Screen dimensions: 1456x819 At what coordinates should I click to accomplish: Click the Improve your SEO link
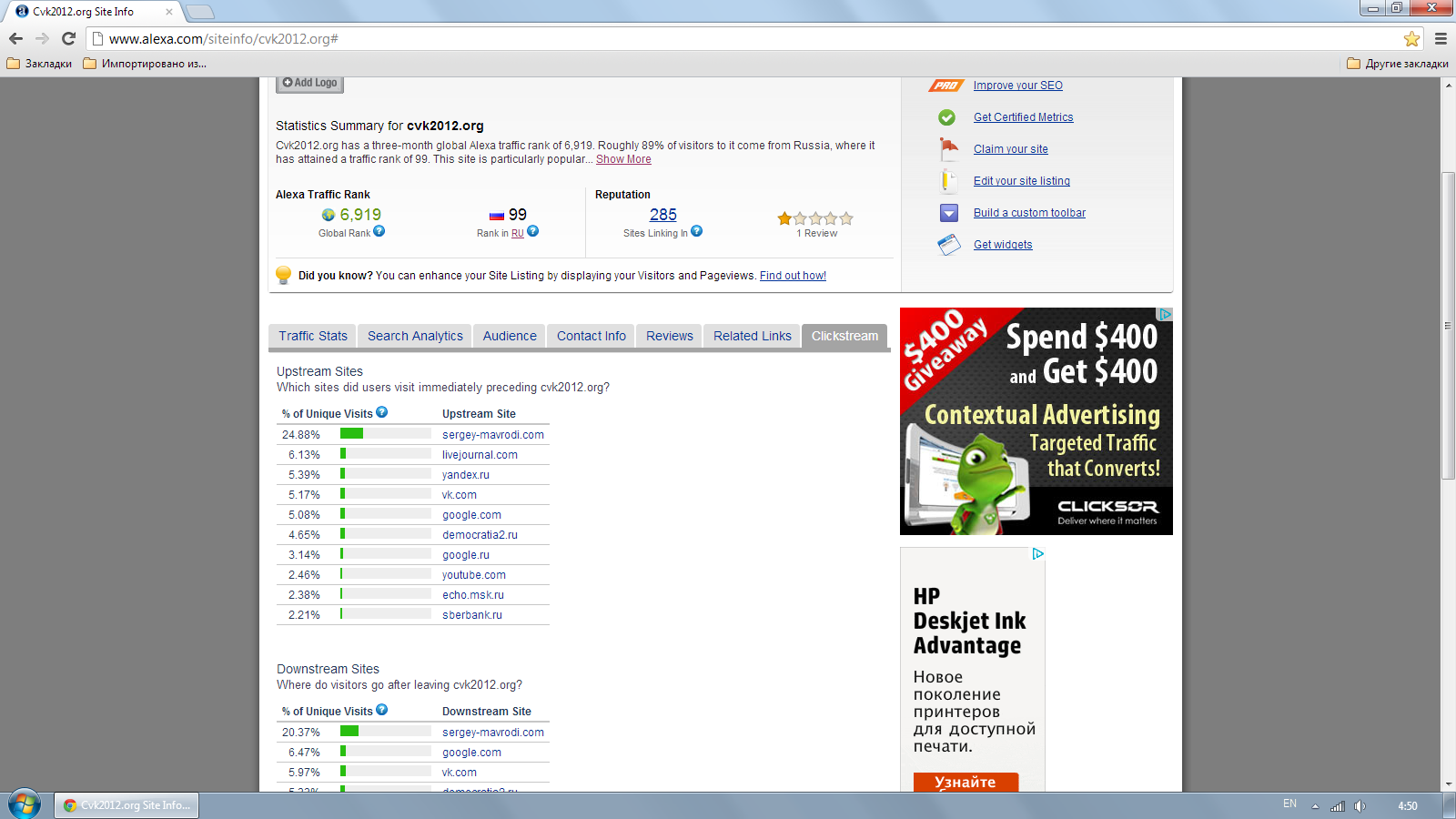1018,86
